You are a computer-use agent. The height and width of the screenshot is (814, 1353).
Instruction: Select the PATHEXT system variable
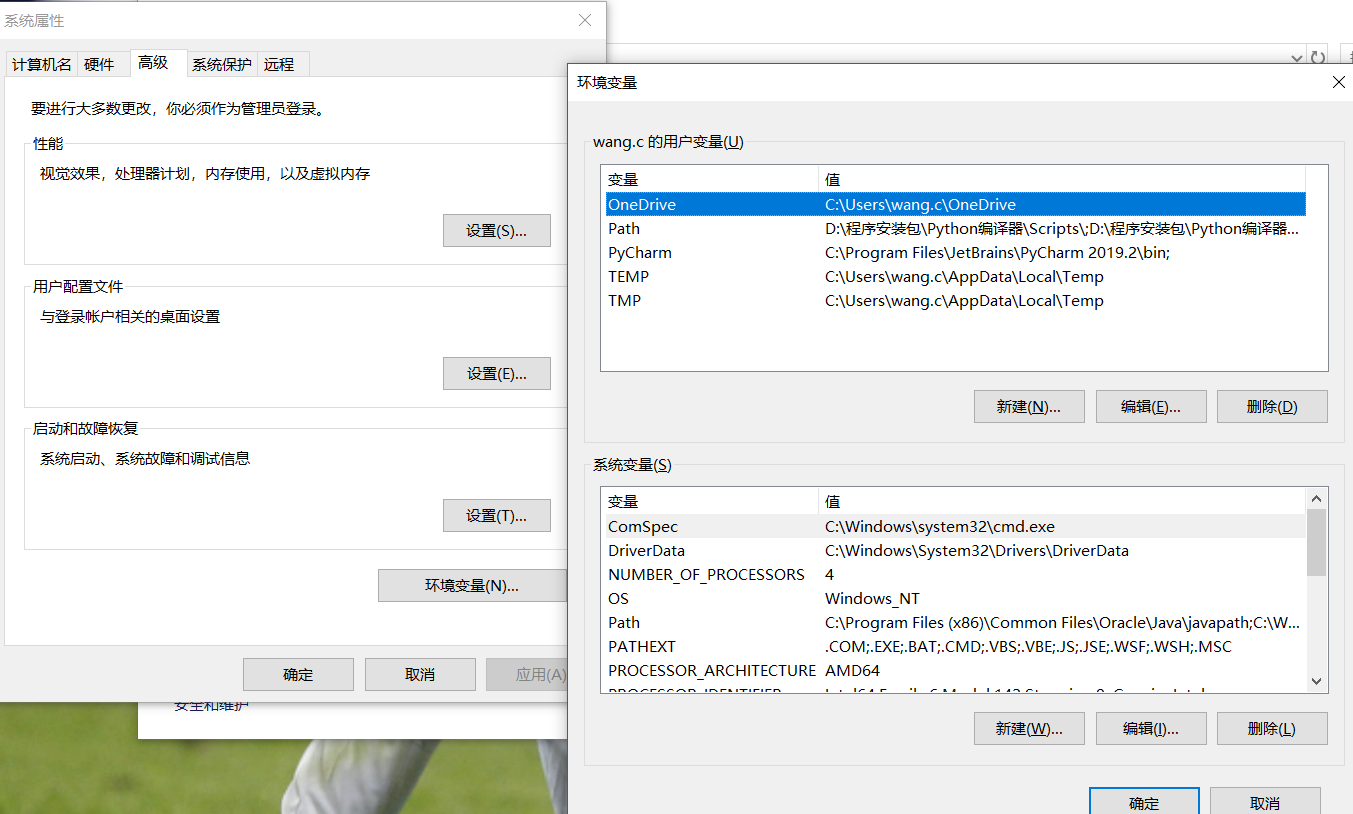[955, 646]
